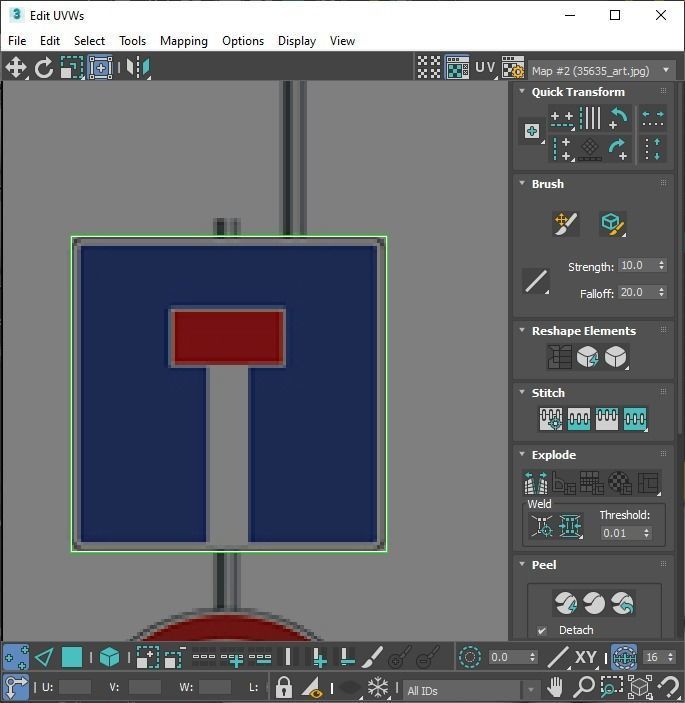Image resolution: width=685 pixels, height=703 pixels.
Task: Click Rotate 90 clockwise icon
Action: pos(619,149)
